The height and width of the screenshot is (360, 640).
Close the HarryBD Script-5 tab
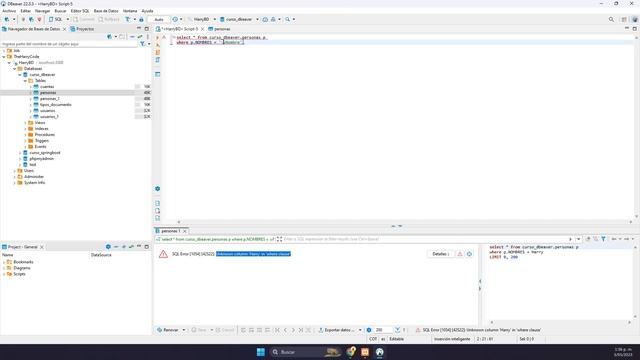click(202, 29)
